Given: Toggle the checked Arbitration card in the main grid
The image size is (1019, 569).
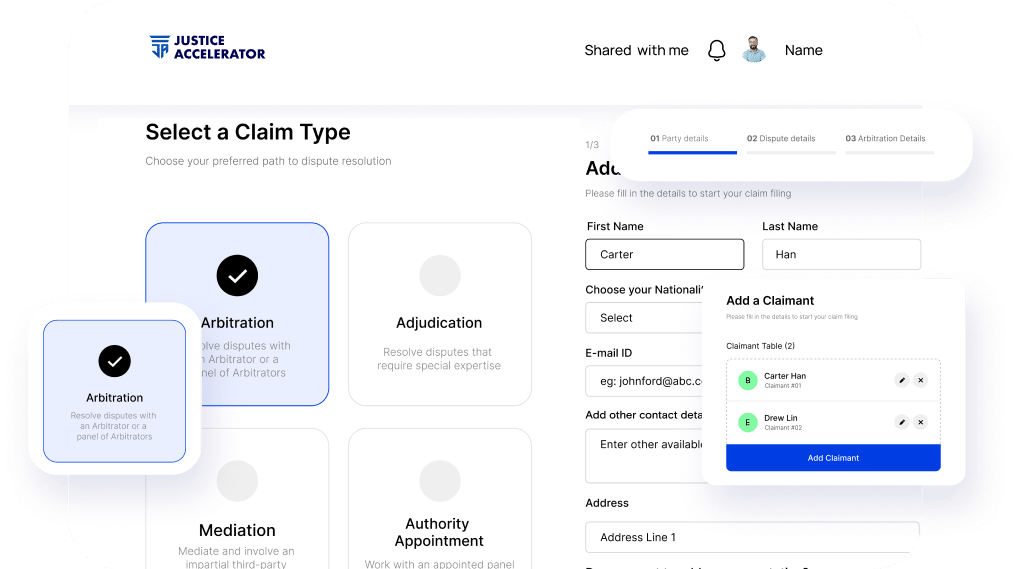Looking at the screenshot, I should [x=237, y=276].
